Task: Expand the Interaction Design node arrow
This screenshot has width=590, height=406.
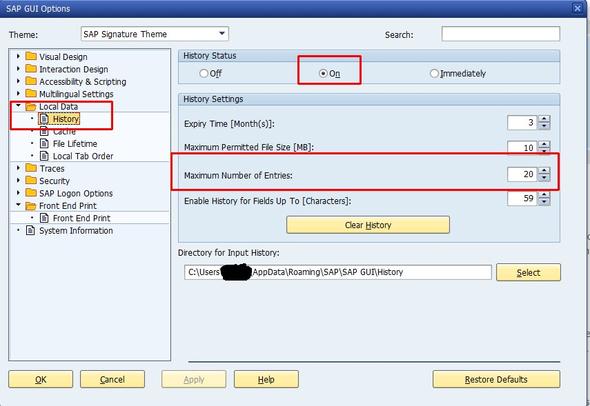Action: (x=18, y=69)
